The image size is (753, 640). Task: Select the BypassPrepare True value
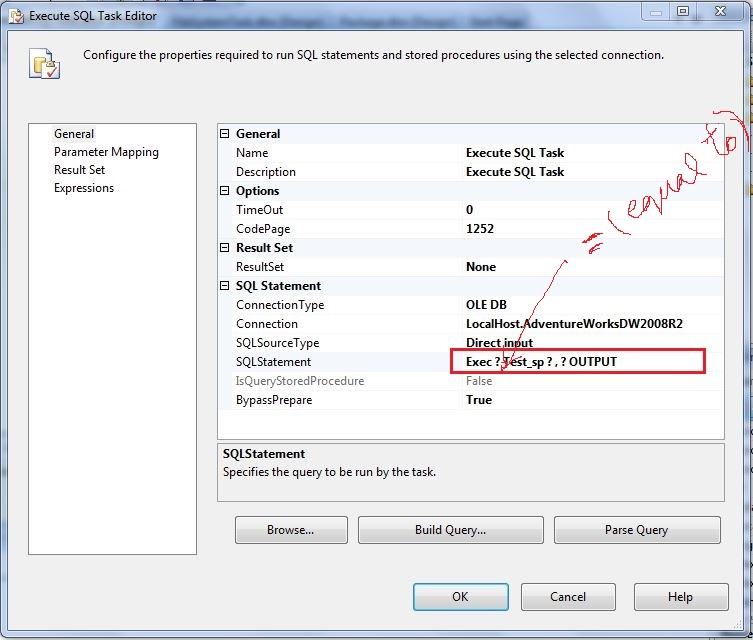tap(479, 400)
